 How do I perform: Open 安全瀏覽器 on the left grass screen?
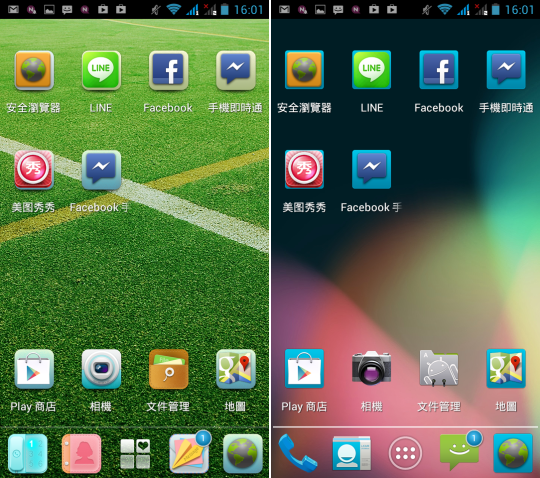tap(34, 71)
